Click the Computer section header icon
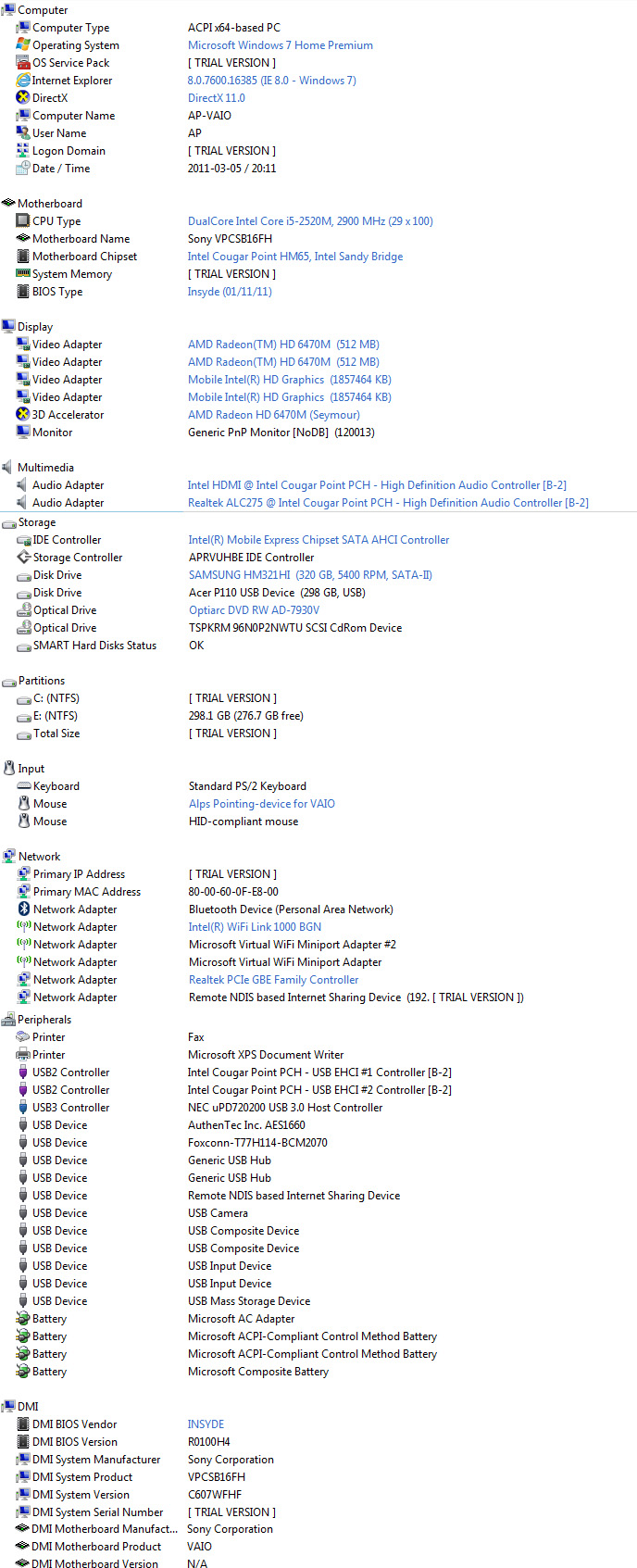Viewport: 637px width, 1568px height. coord(8,10)
